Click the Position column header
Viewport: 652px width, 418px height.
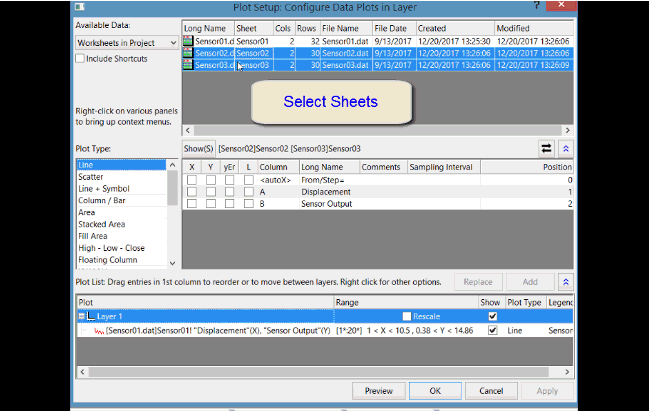click(527, 167)
